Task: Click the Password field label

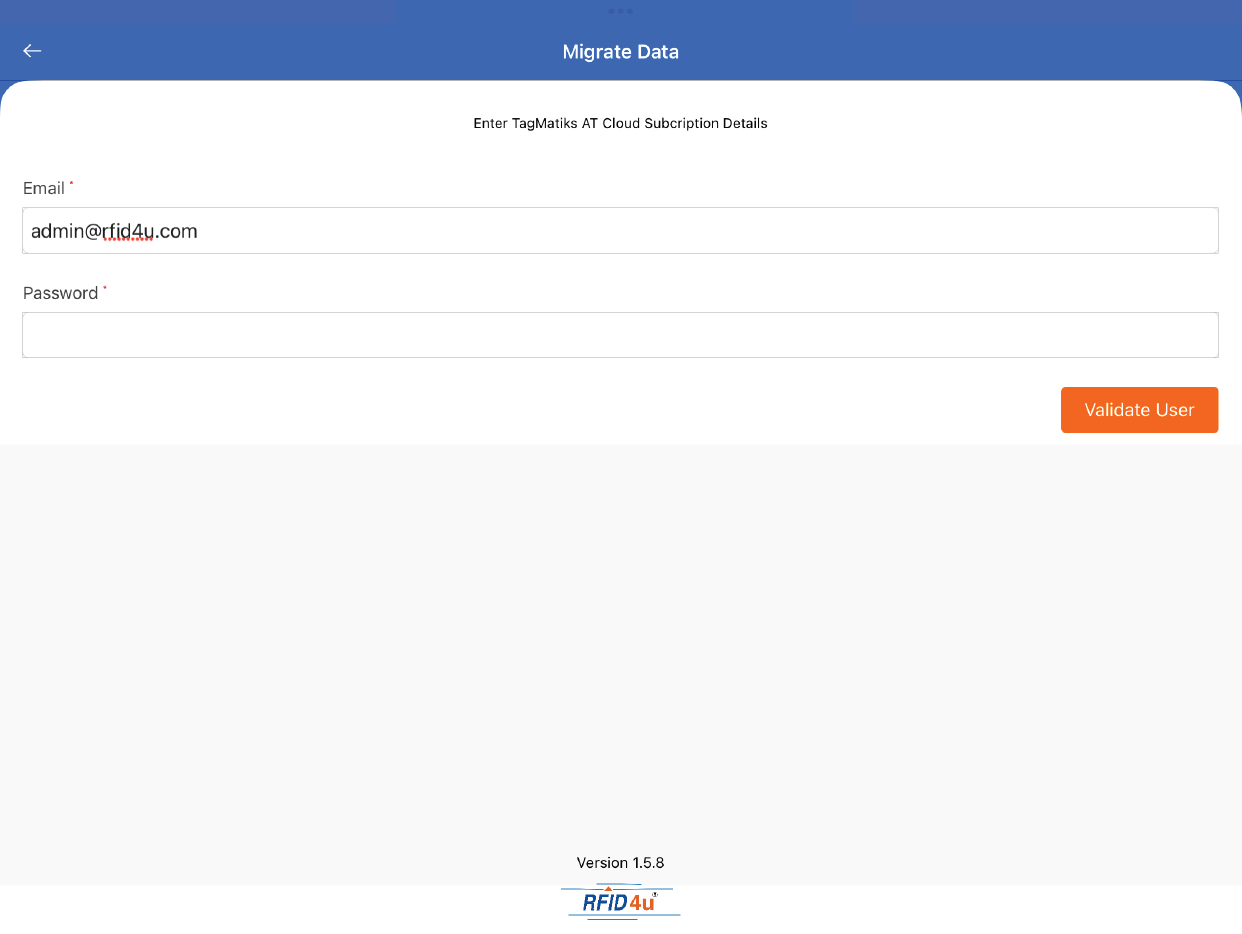Action: tap(60, 293)
